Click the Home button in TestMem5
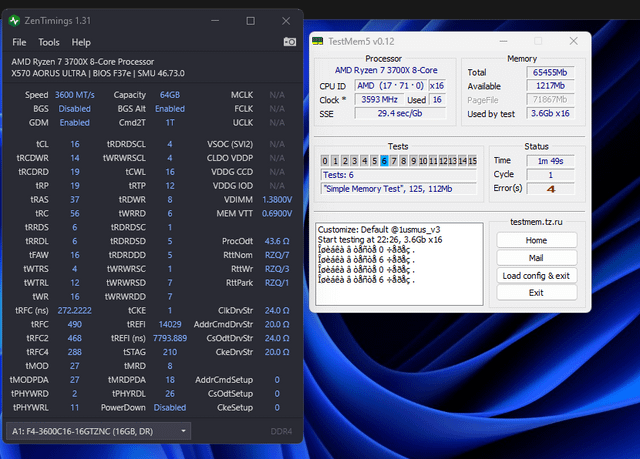640x459 pixels. (536, 240)
